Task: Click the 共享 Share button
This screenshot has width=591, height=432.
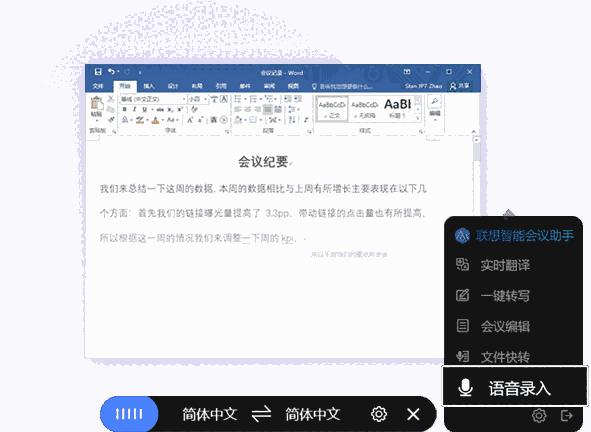Action: tap(459, 86)
